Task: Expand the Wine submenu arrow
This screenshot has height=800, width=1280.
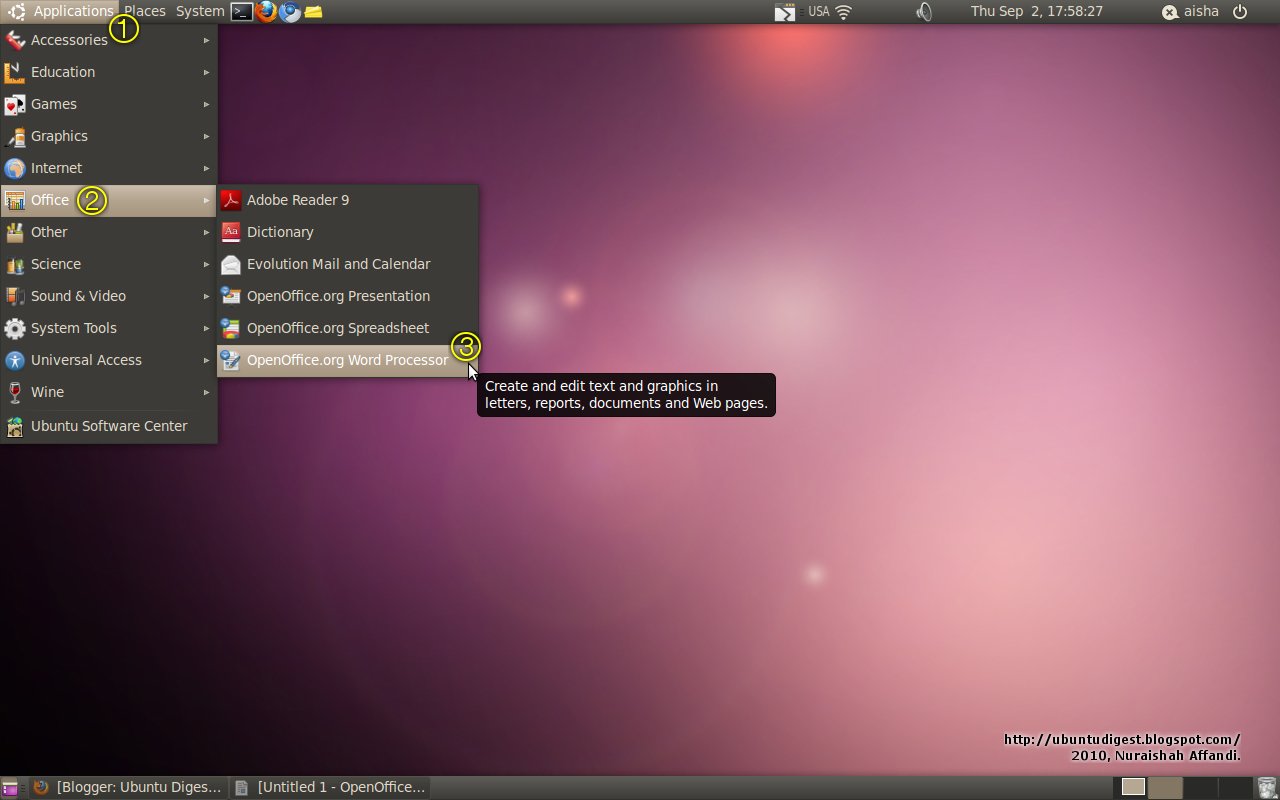Action: (x=207, y=392)
